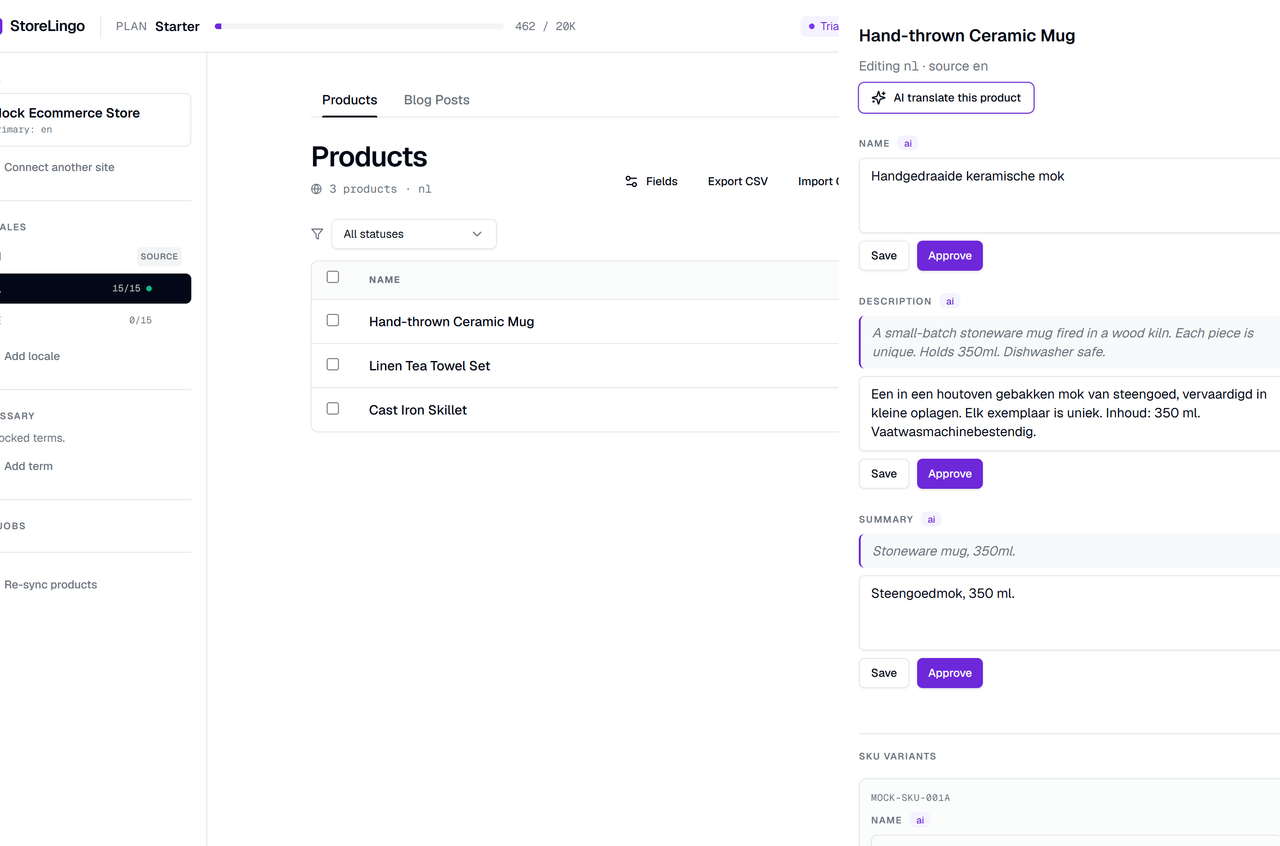This screenshot has height=846, width=1280.
Task: Open the Cast Iron Skillet row
Action: pyautogui.click(x=575, y=410)
